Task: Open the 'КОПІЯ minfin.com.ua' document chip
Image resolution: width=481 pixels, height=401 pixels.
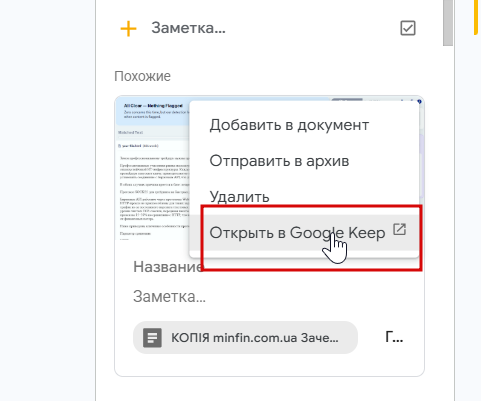Action: 245,338
